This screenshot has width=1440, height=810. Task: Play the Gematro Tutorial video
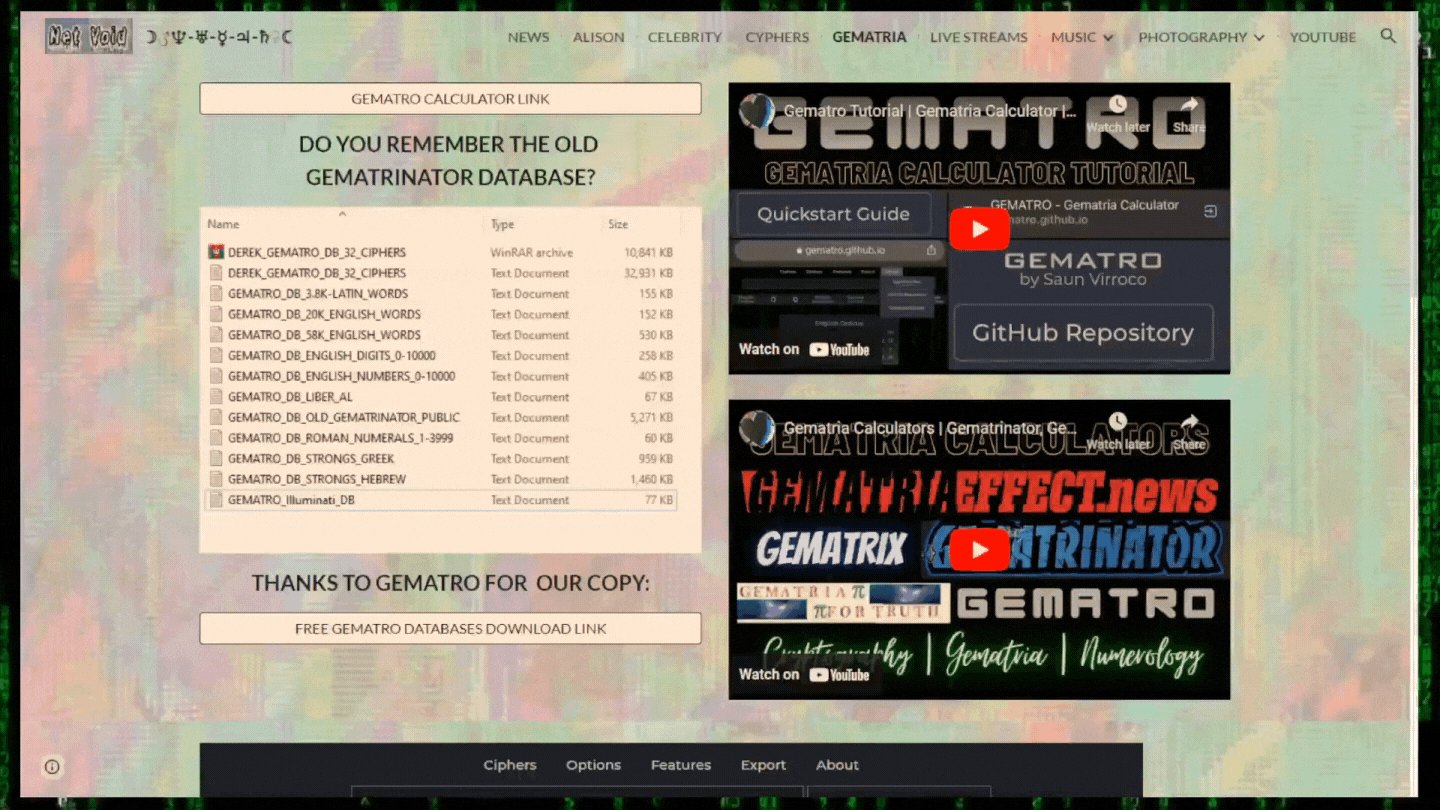tap(979, 229)
